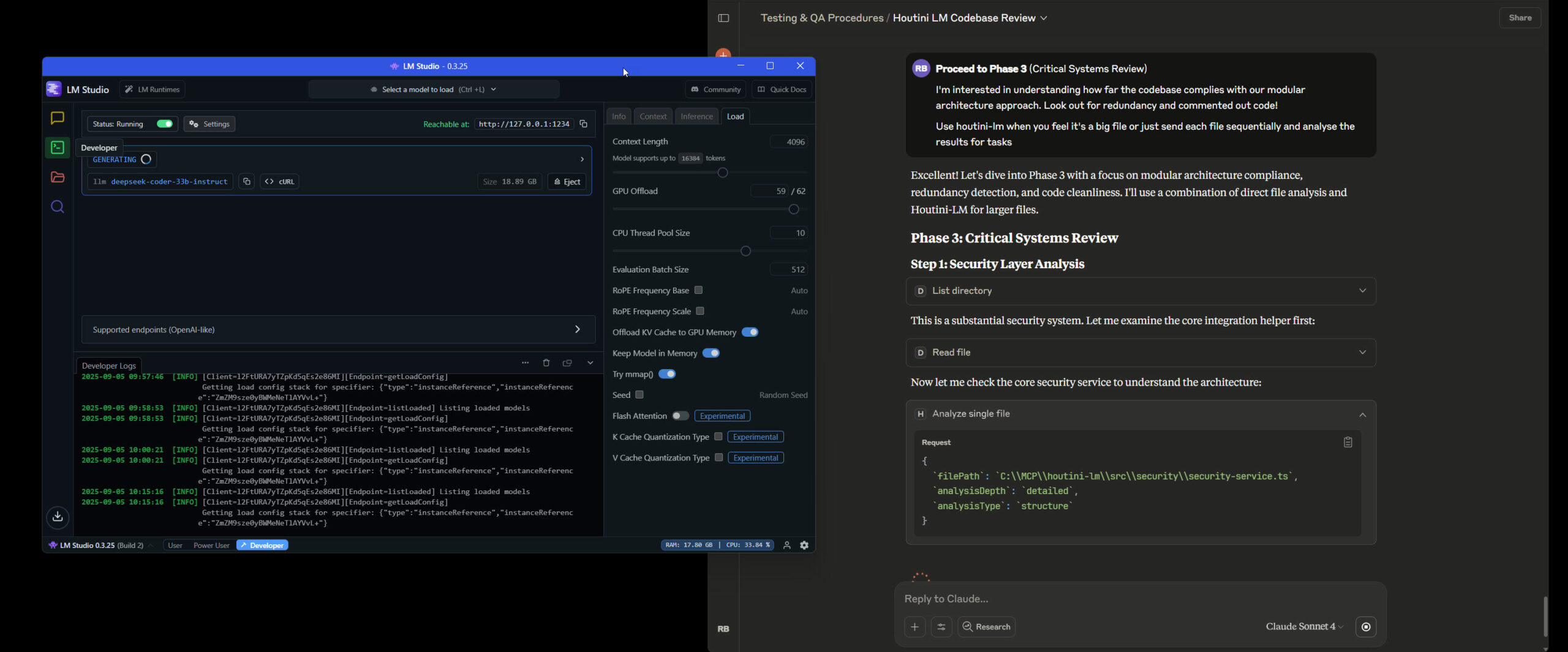Select the Power User mode tab

point(211,545)
